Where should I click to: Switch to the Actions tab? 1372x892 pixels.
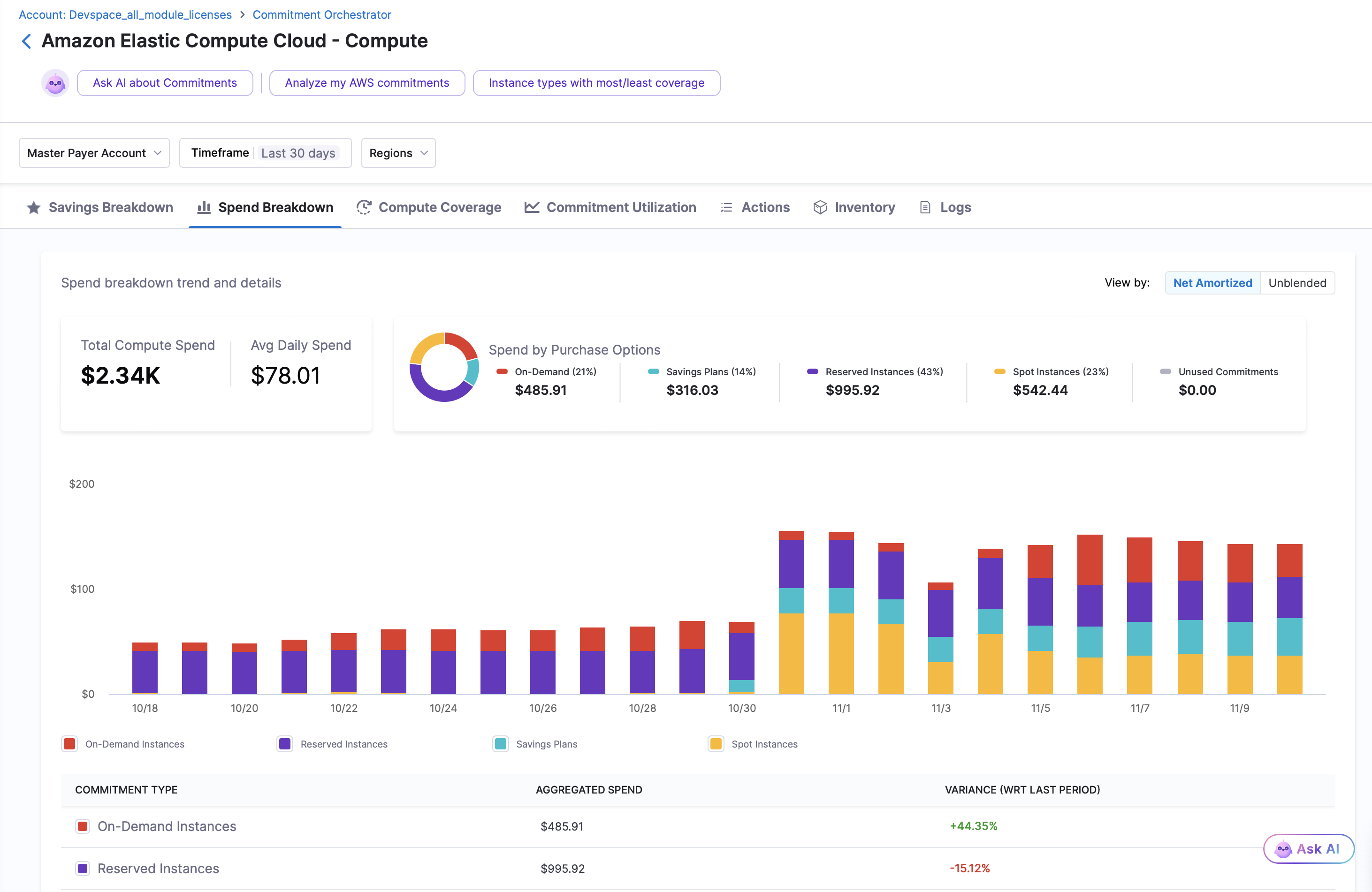(x=755, y=207)
